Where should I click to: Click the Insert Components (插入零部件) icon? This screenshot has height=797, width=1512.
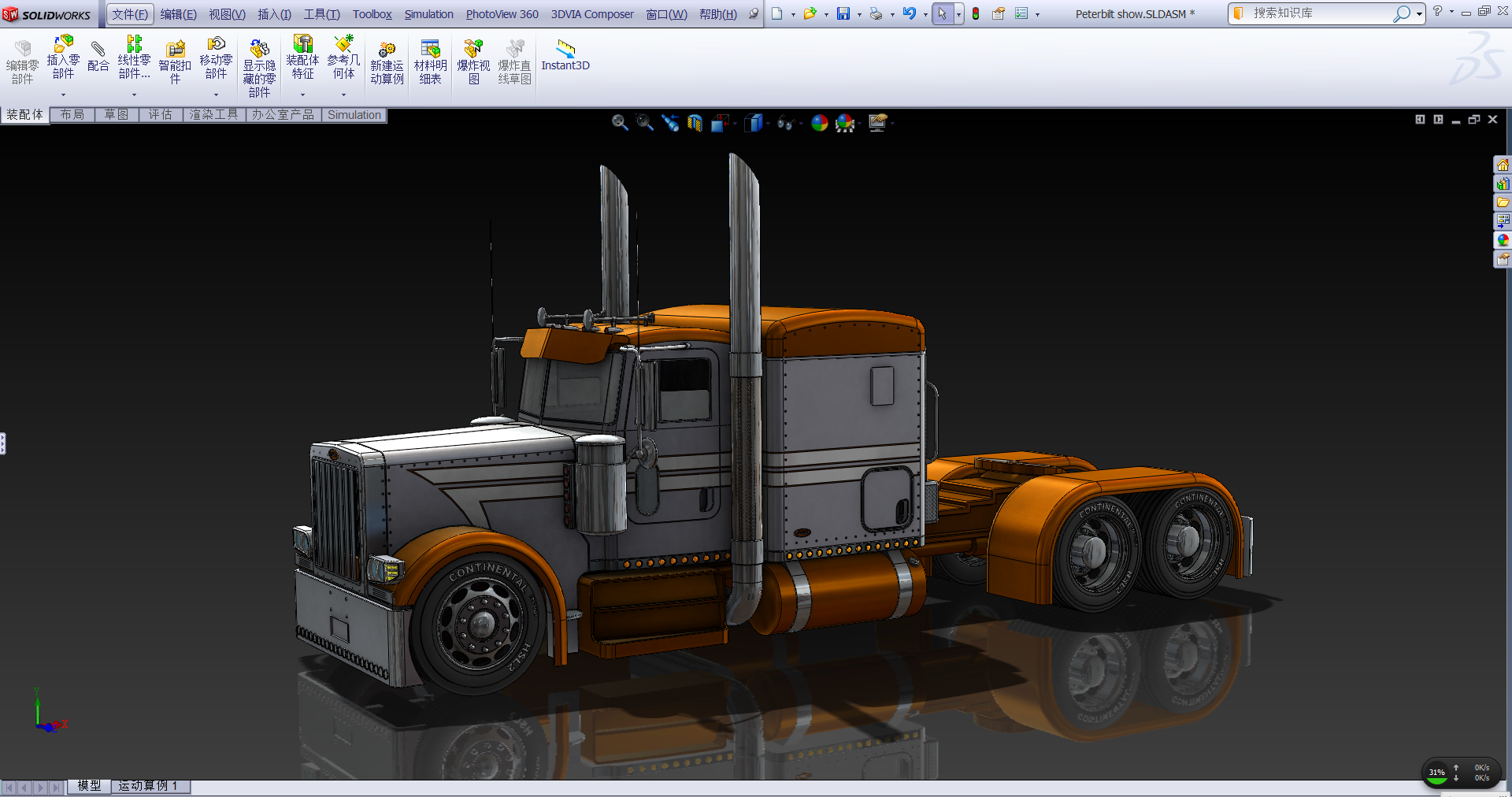[63, 43]
